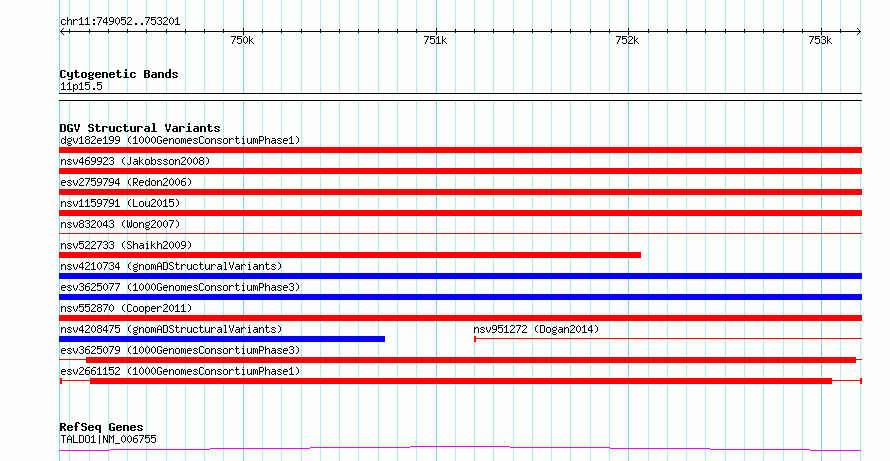890x461 pixels.
Task: Select variant label esv2759794 (Redon2006)
Action: click(126, 182)
